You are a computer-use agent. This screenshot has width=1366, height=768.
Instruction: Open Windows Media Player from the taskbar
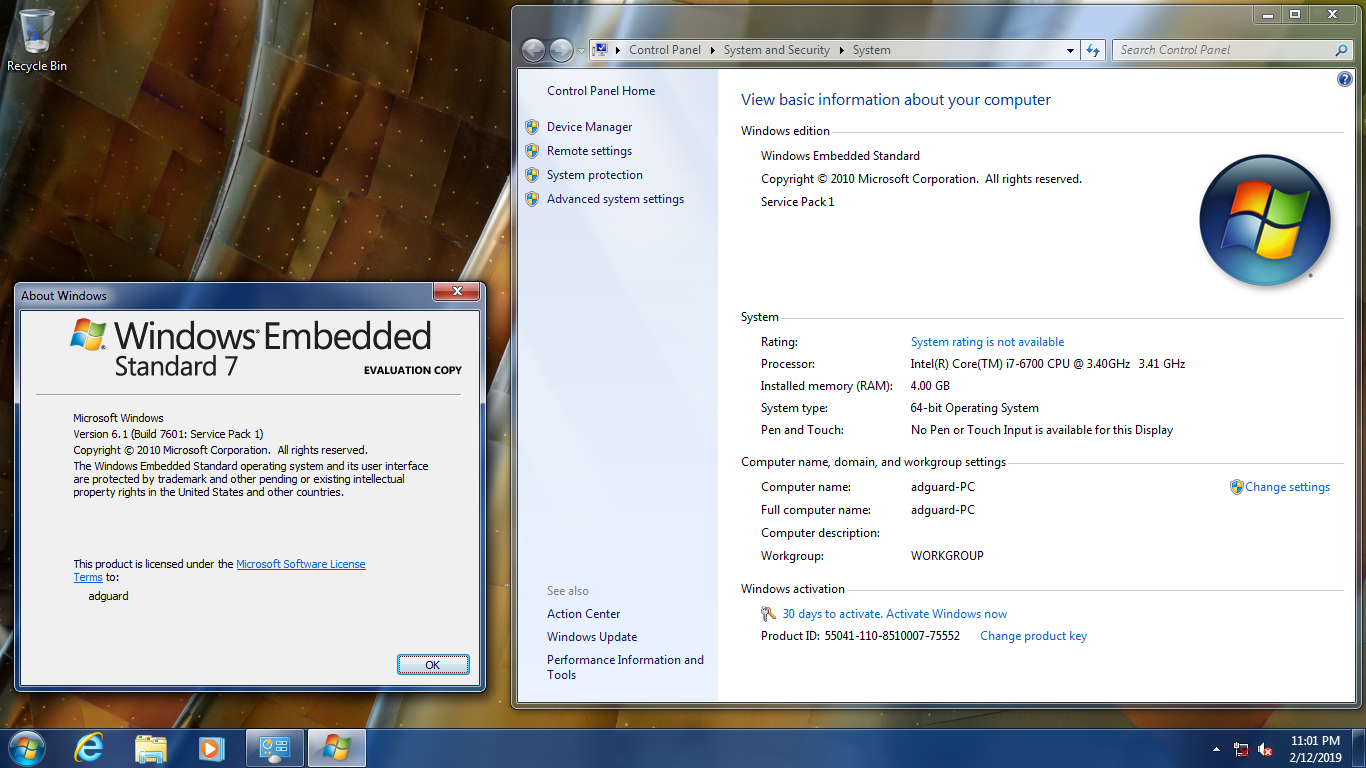point(210,748)
